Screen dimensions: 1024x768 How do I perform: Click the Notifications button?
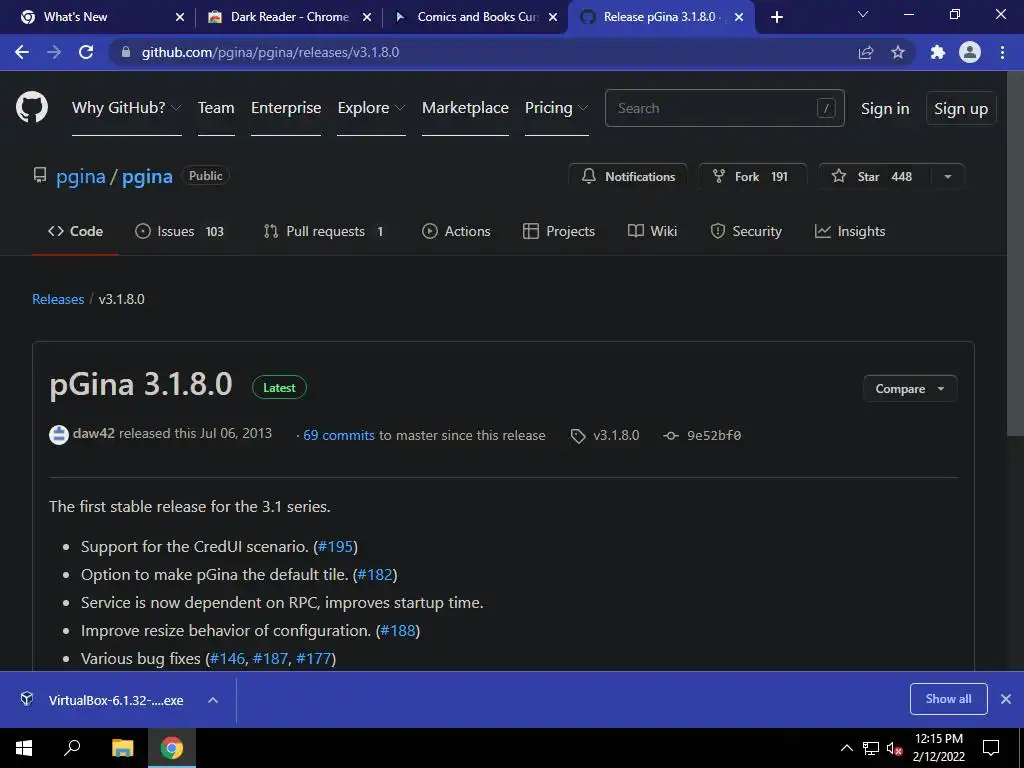pos(628,176)
